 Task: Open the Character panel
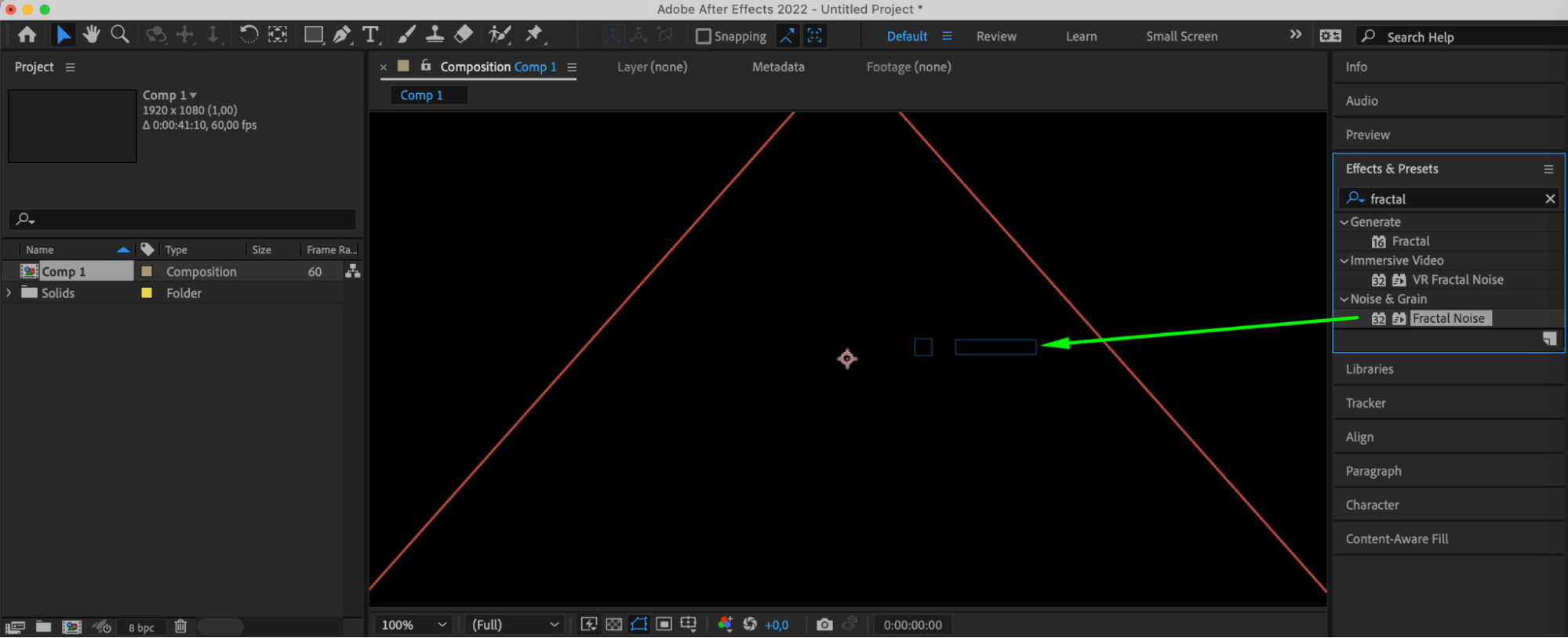(x=1372, y=505)
